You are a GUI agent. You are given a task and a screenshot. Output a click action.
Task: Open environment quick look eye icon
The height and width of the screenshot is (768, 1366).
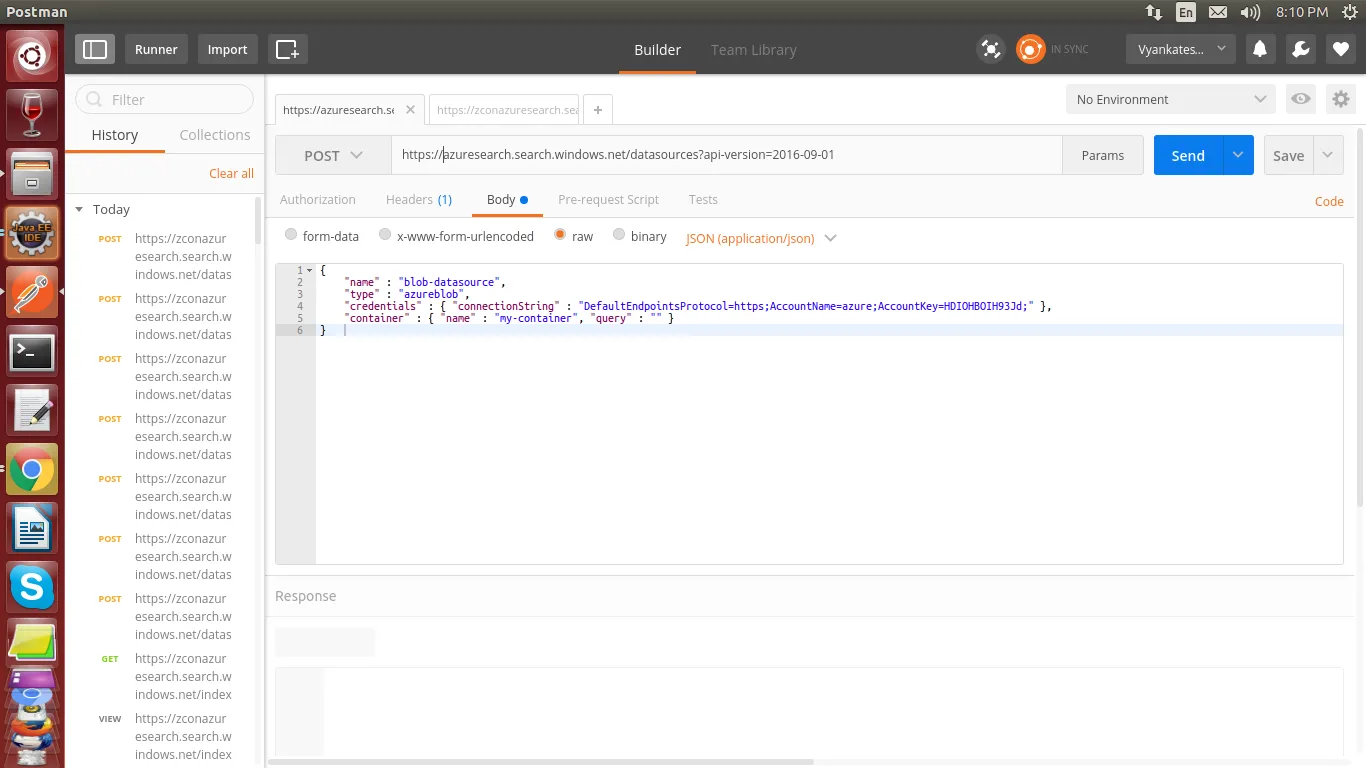[x=1301, y=99]
